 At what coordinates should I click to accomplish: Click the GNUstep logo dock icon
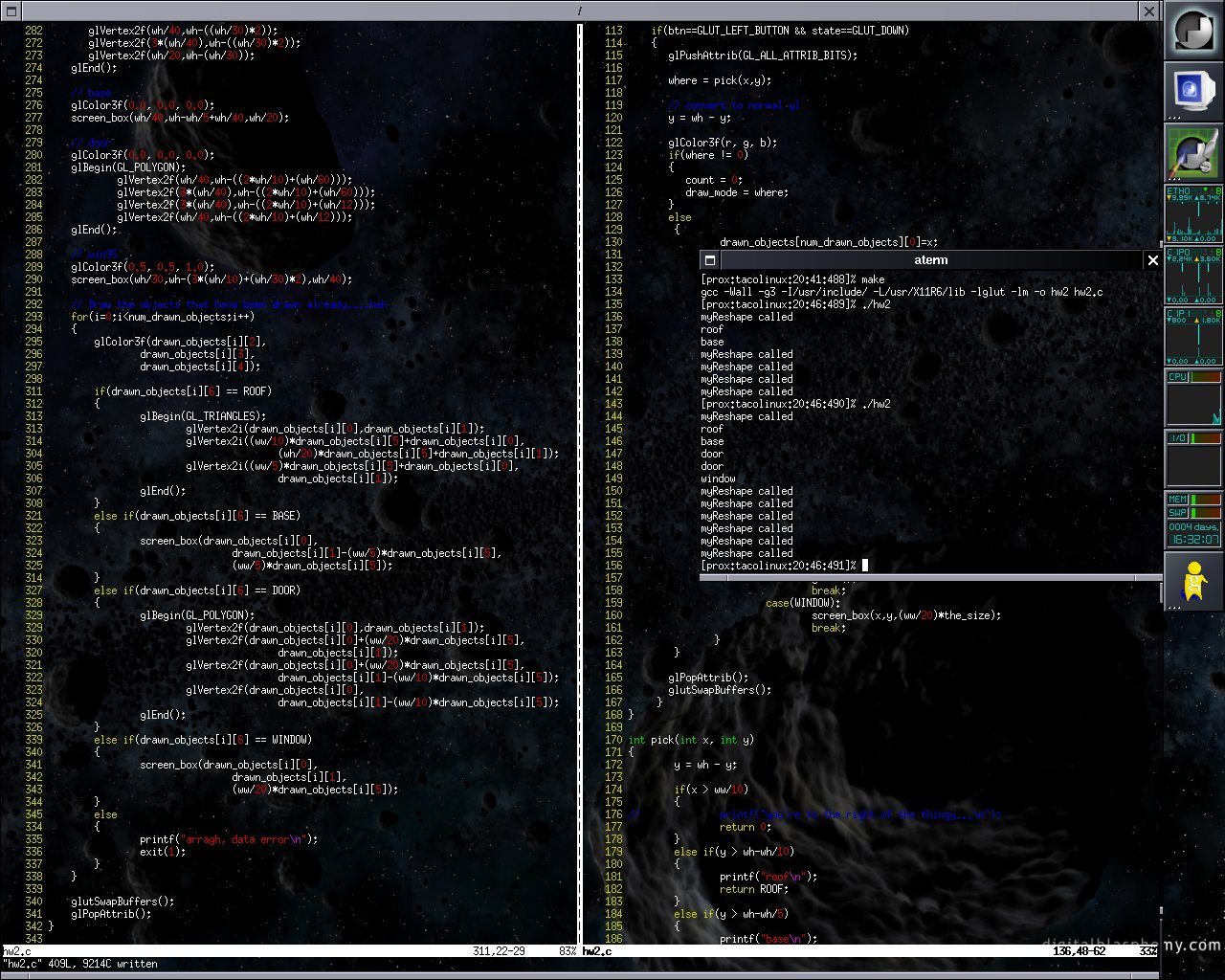click(x=1193, y=31)
